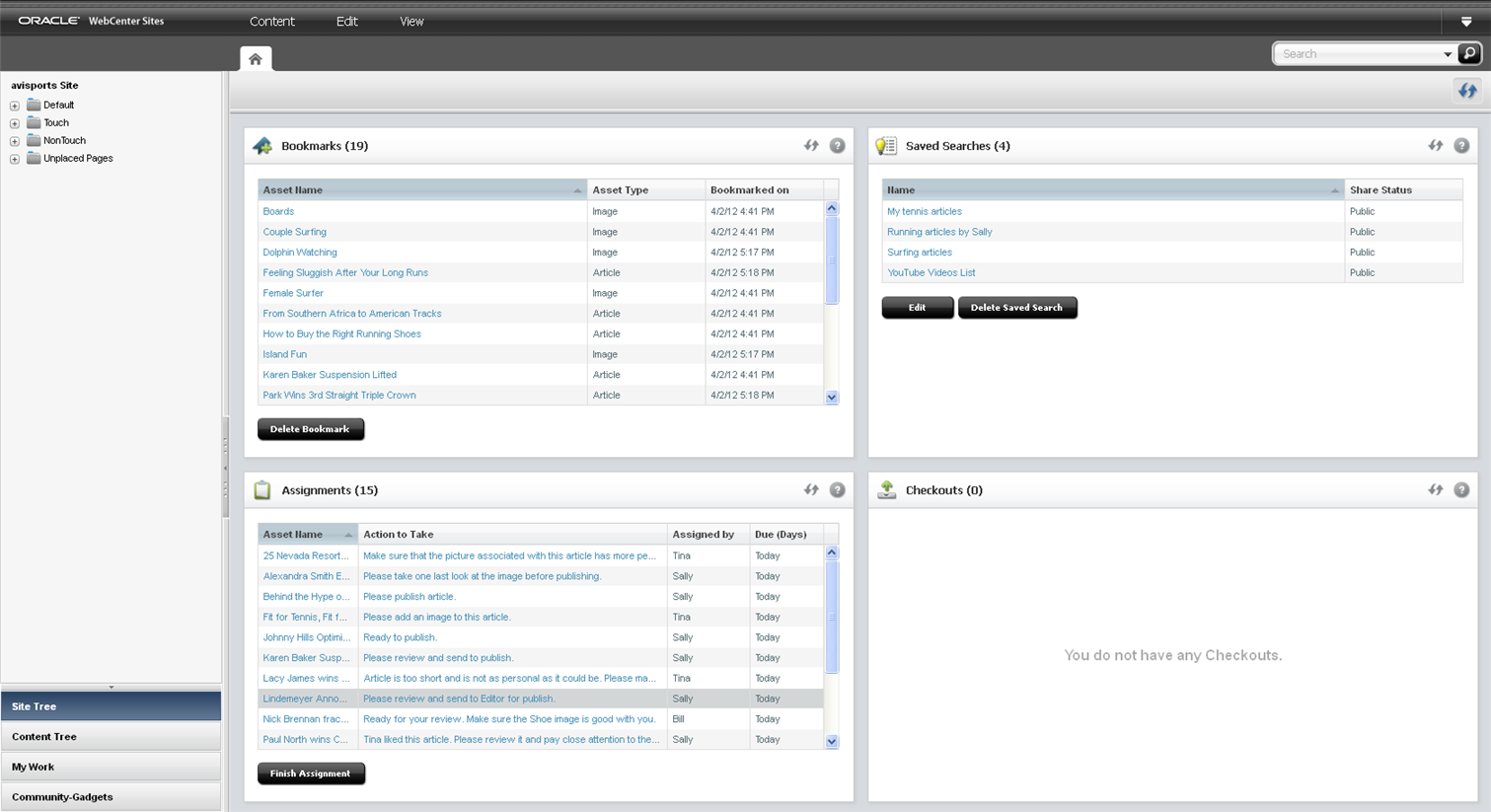Open the View menu
1491x812 pixels.
click(411, 21)
